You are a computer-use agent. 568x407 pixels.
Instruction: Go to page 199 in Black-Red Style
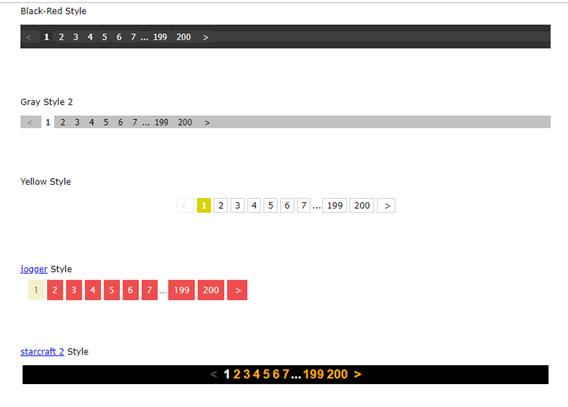point(160,37)
